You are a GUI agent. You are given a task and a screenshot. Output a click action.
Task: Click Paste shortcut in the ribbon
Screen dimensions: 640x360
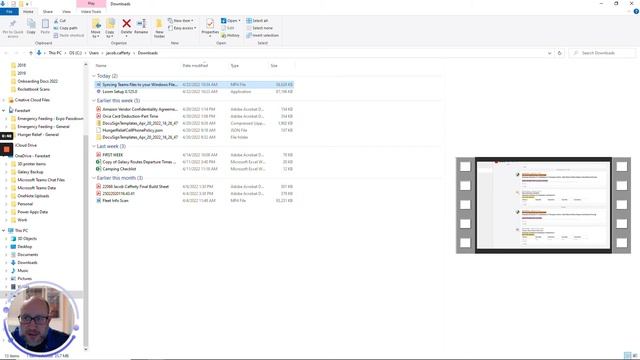69,36
